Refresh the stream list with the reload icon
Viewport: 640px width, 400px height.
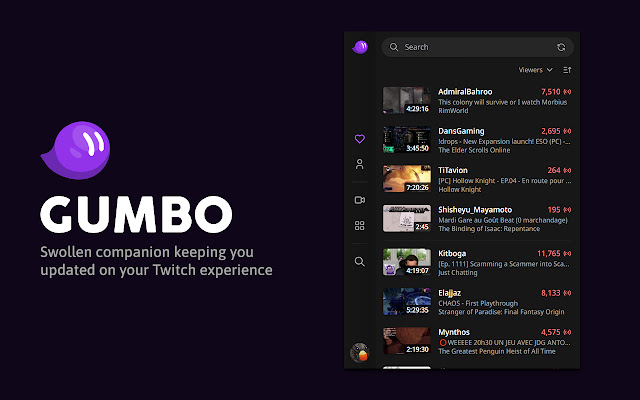[561, 47]
